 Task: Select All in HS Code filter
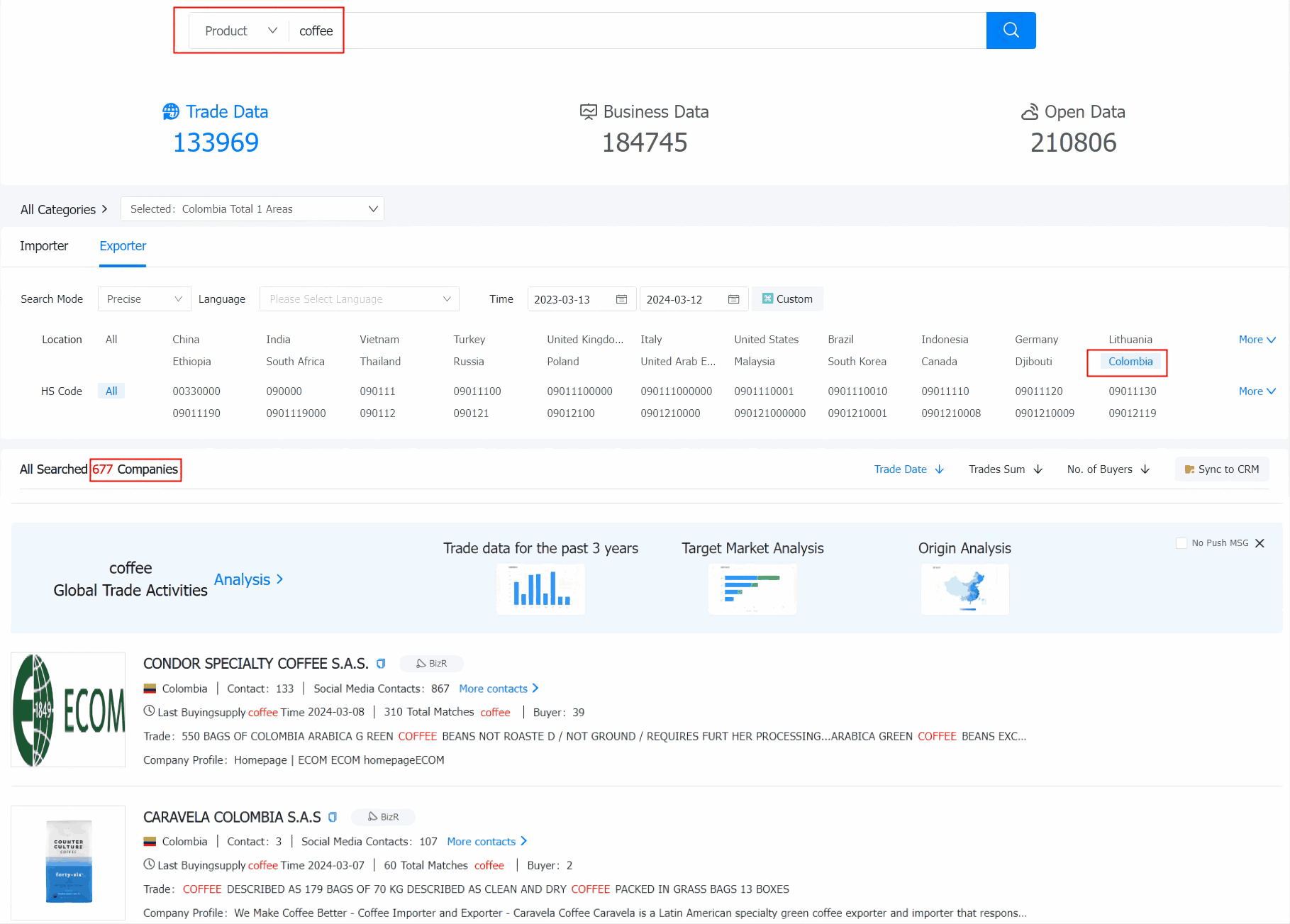(111, 391)
